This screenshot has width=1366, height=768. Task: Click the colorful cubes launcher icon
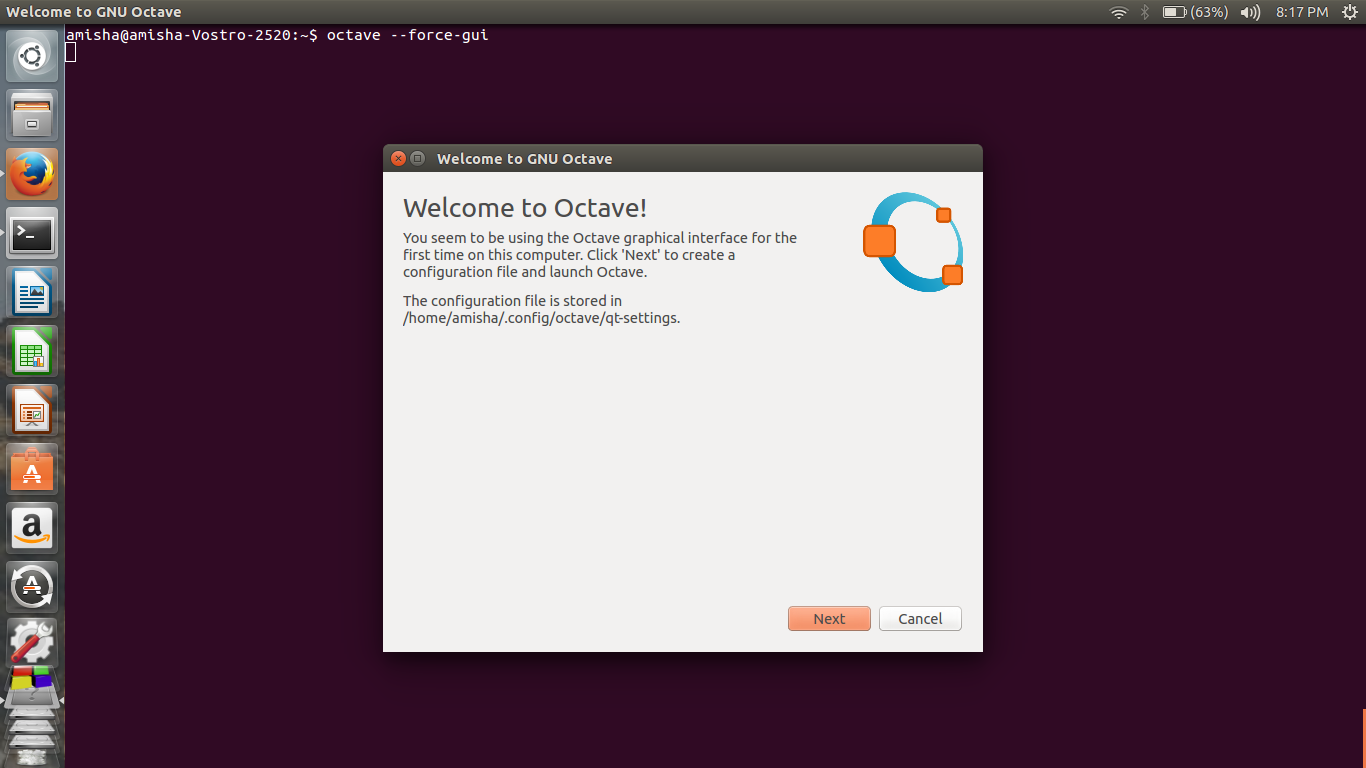point(32,686)
